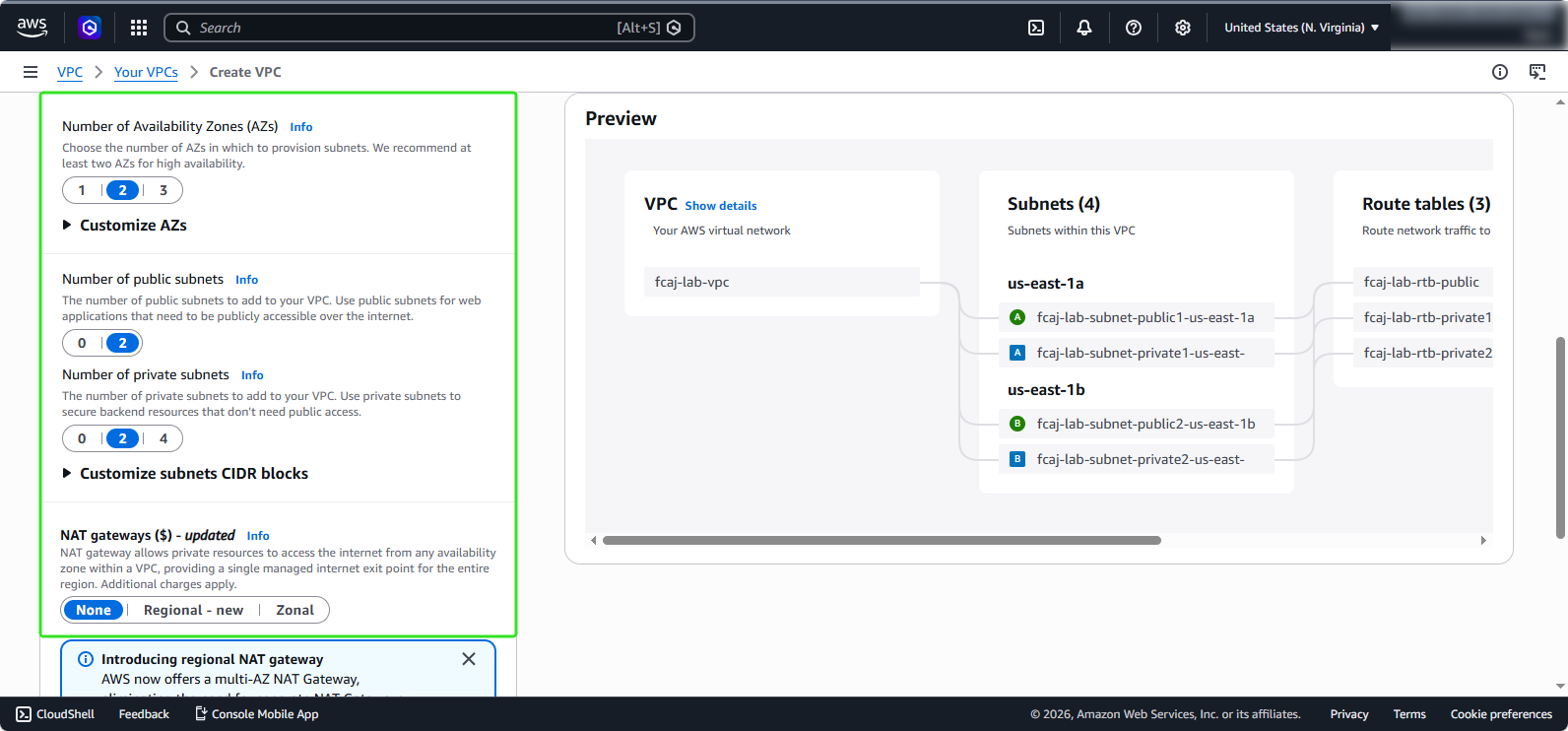Set number of public subnets to 2

pos(122,343)
